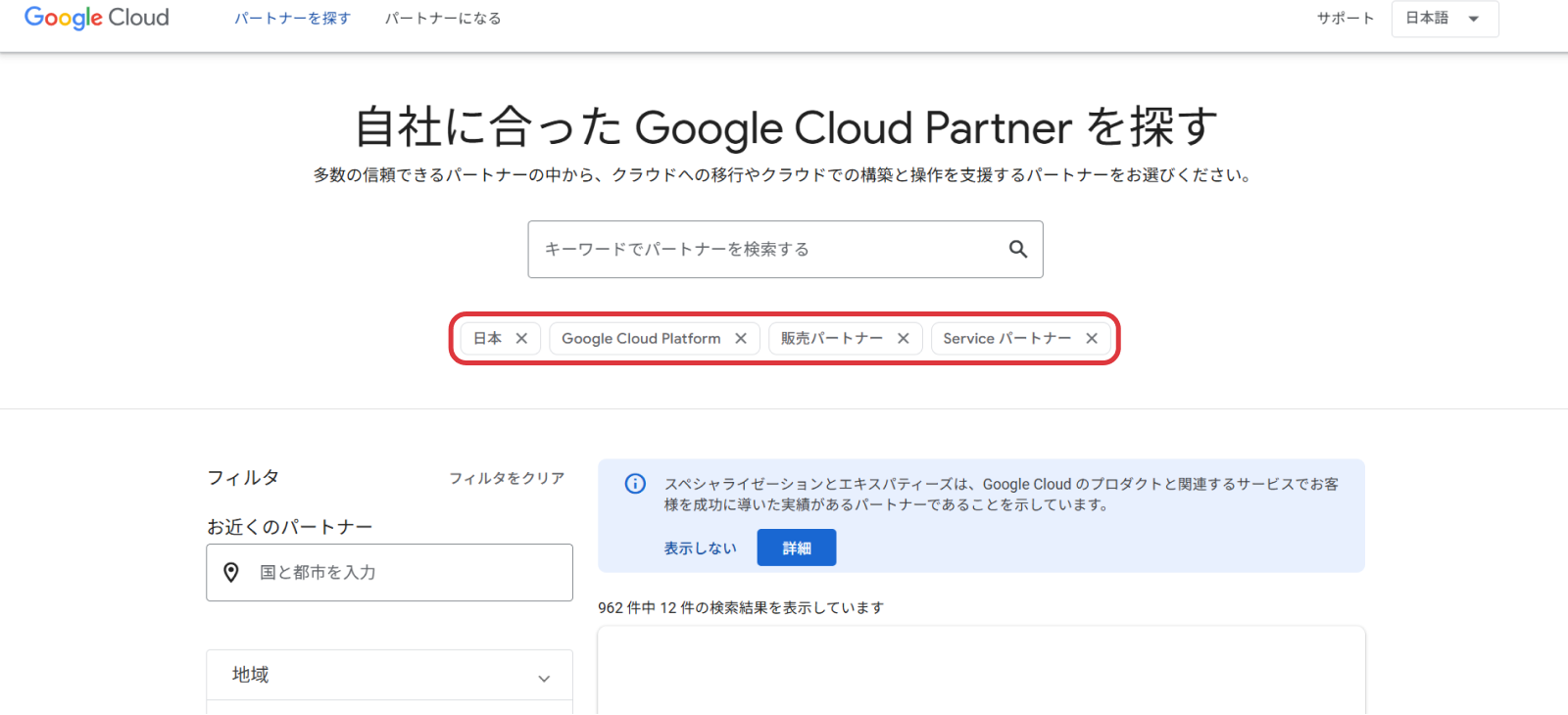Viewport: 1568px width, 715px height.
Task: Click the location pin icon
Action: [x=231, y=572]
